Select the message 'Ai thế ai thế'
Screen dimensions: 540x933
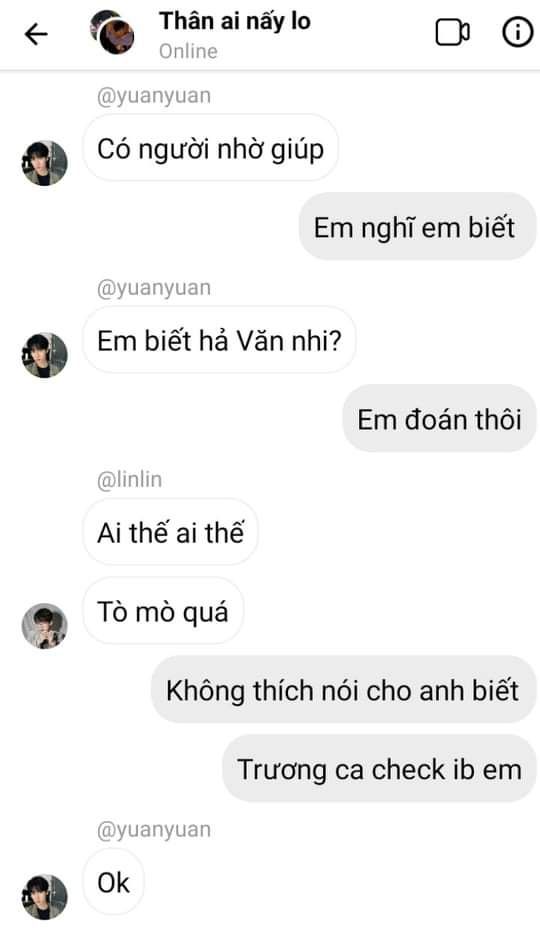pyautogui.click(x=170, y=532)
